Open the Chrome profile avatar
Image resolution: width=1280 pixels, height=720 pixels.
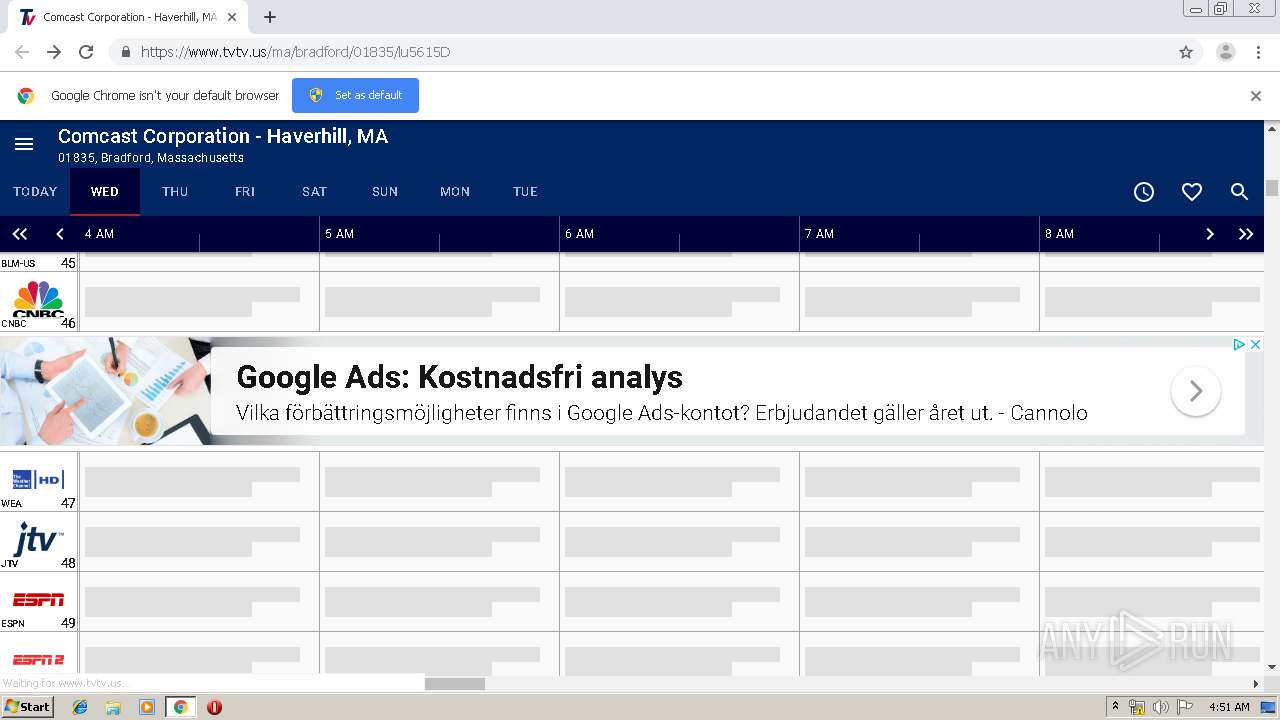pos(1226,52)
